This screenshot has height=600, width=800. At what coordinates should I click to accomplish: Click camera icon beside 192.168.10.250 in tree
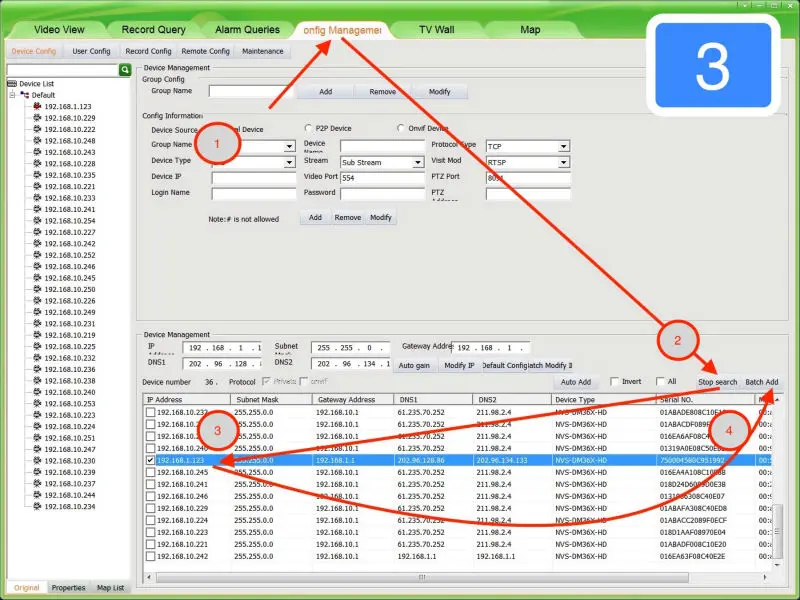pyautogui.click(x=37, y=289)
